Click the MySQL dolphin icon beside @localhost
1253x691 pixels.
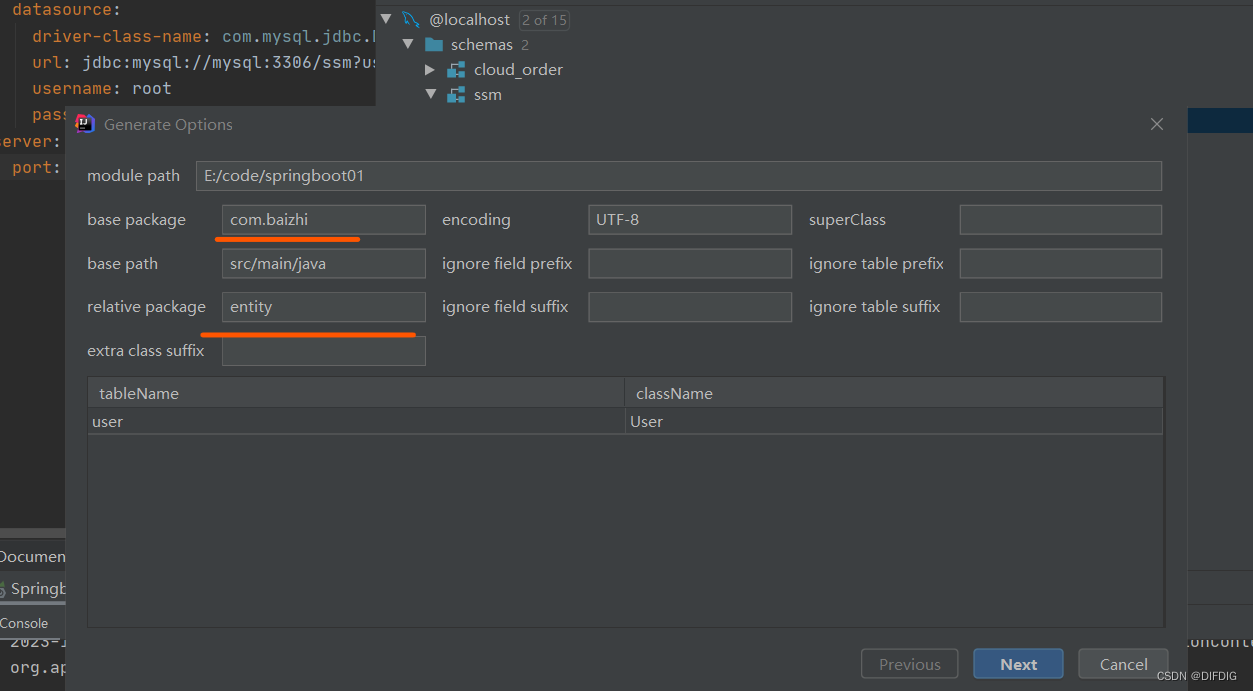(x=412, y=19)
